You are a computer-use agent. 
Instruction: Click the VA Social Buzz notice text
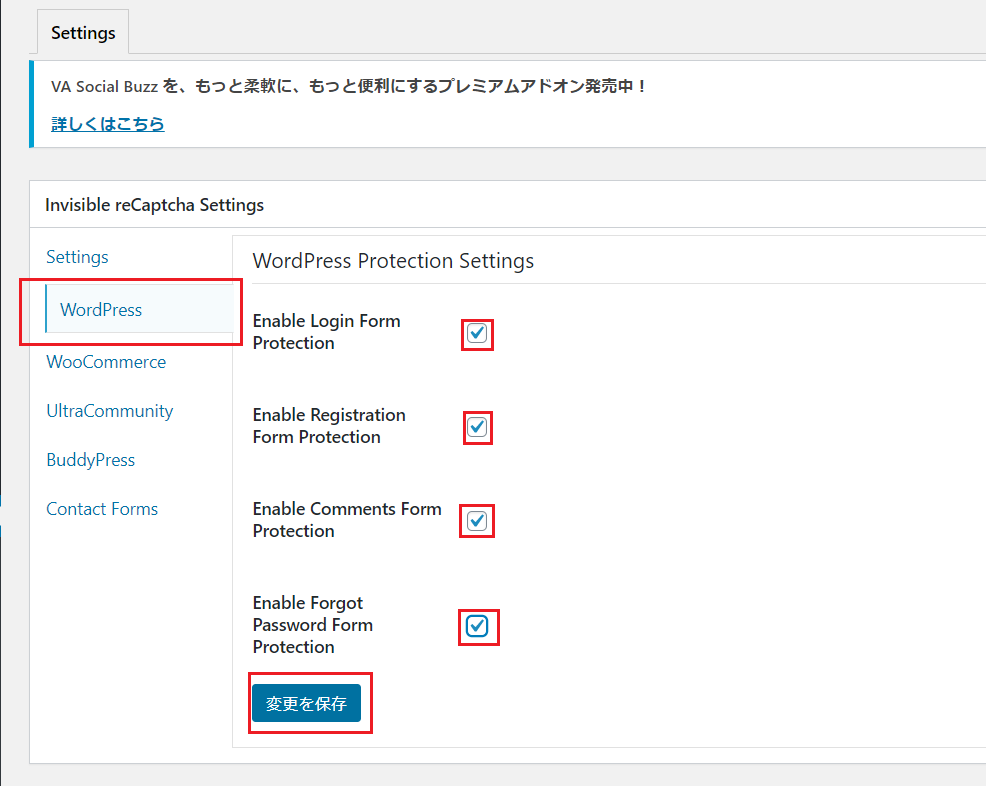[x=349, y=86]
